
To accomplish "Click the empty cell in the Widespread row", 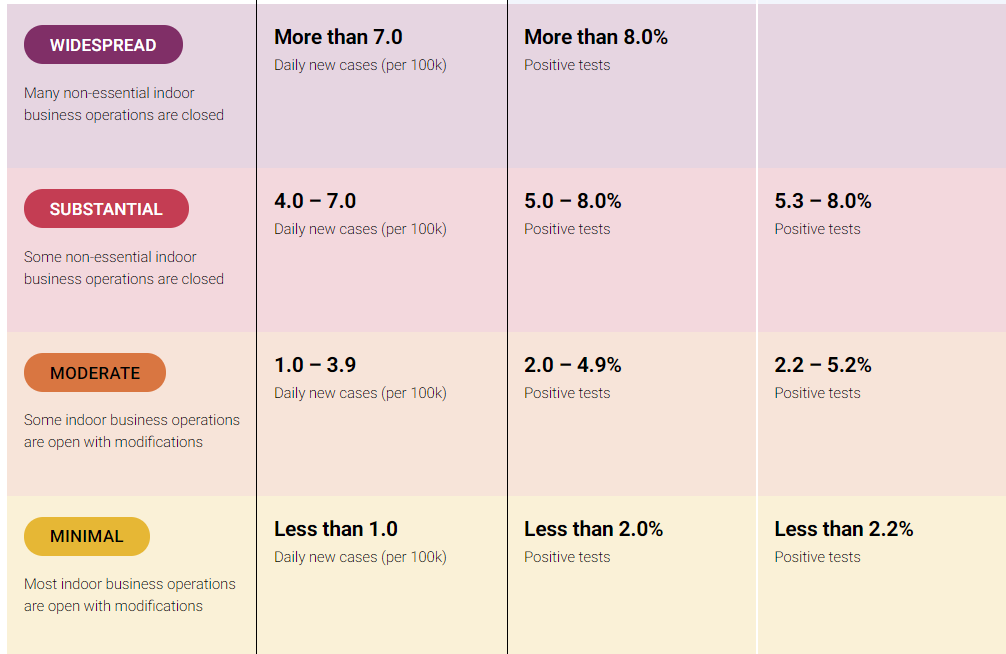I will 881,85.
